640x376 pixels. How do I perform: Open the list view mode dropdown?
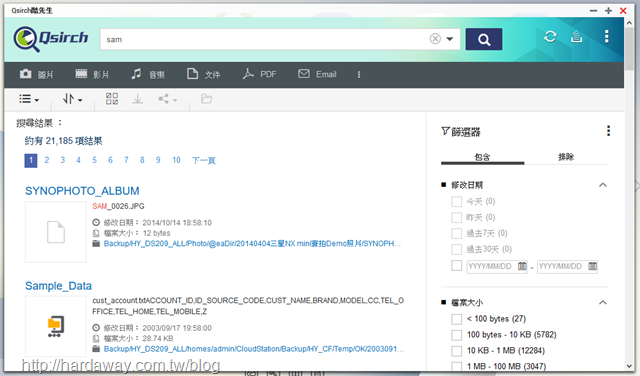(29, 99)
